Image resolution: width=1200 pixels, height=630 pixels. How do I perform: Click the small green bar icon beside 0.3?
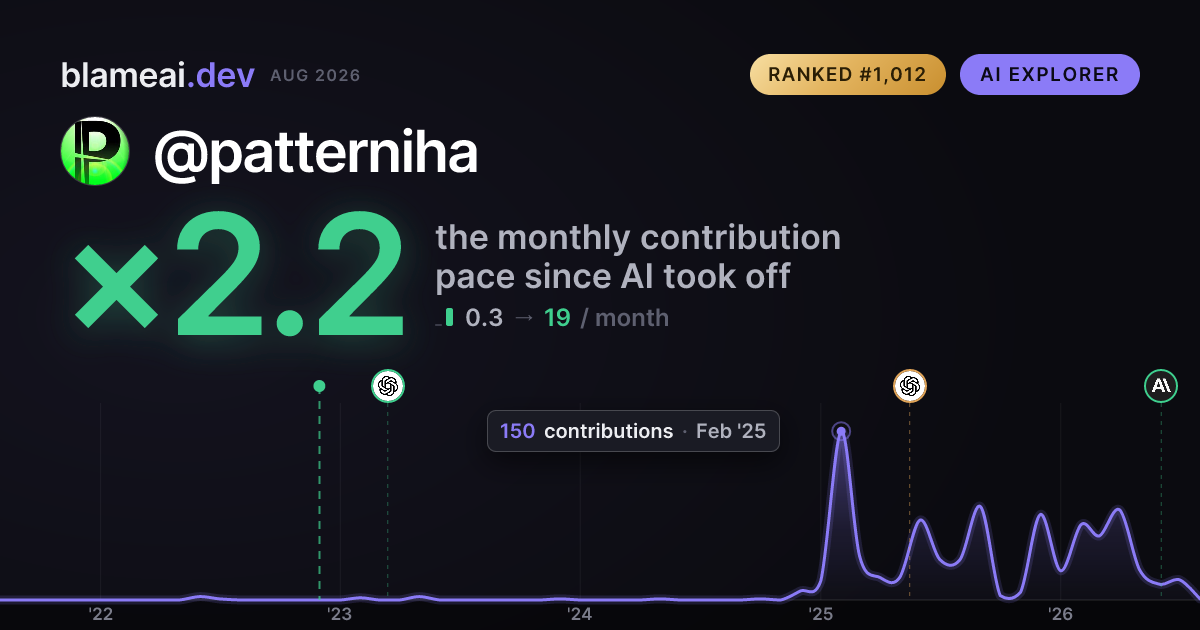449,318
